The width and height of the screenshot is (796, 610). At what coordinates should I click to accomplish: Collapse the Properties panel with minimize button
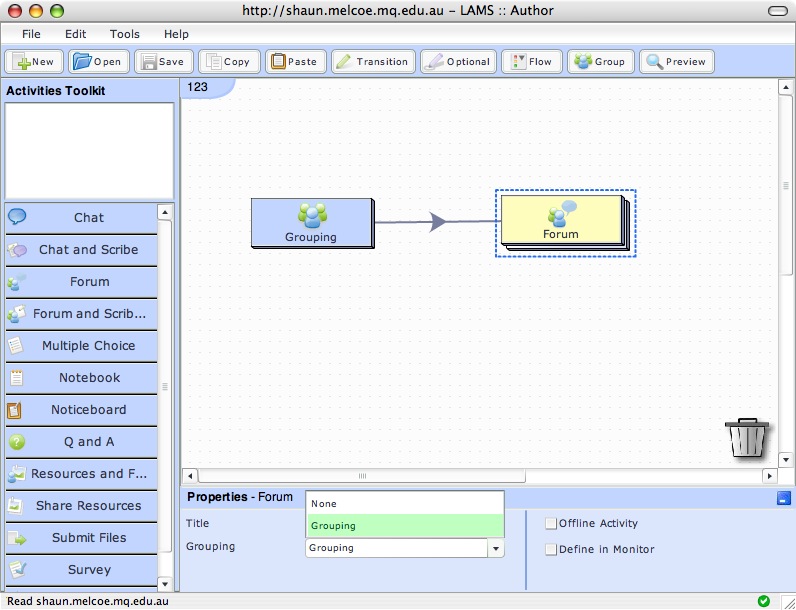click(782, 497)
